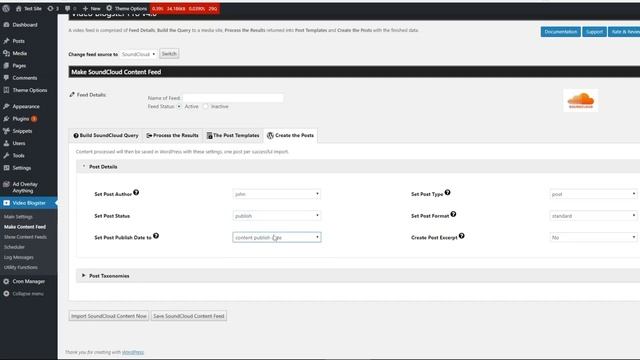This screenshot has height=360, width=640.
Task: Click help icon for Set Post Type
Action: coord(447,192)
